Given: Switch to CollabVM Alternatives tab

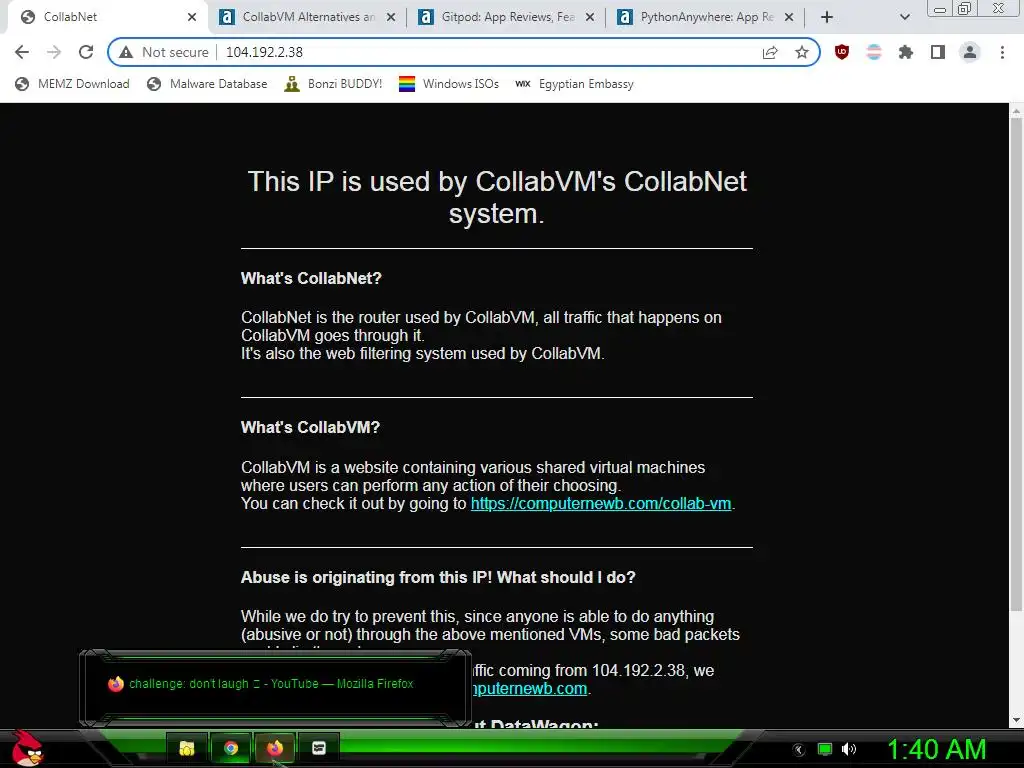Looking at the screenshot, I should click(x=308, y=17).
